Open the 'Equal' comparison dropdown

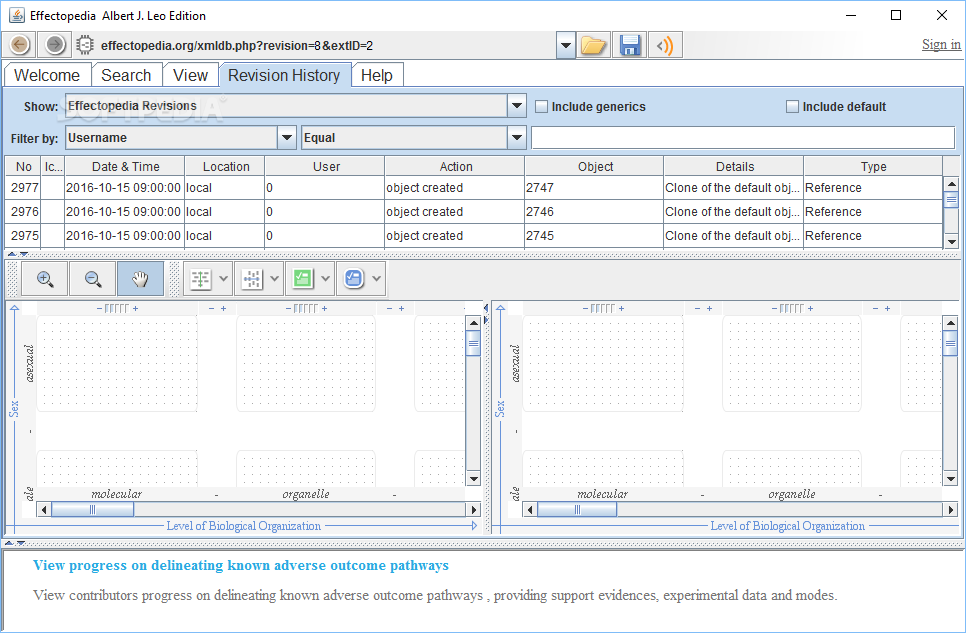(516, 137)
